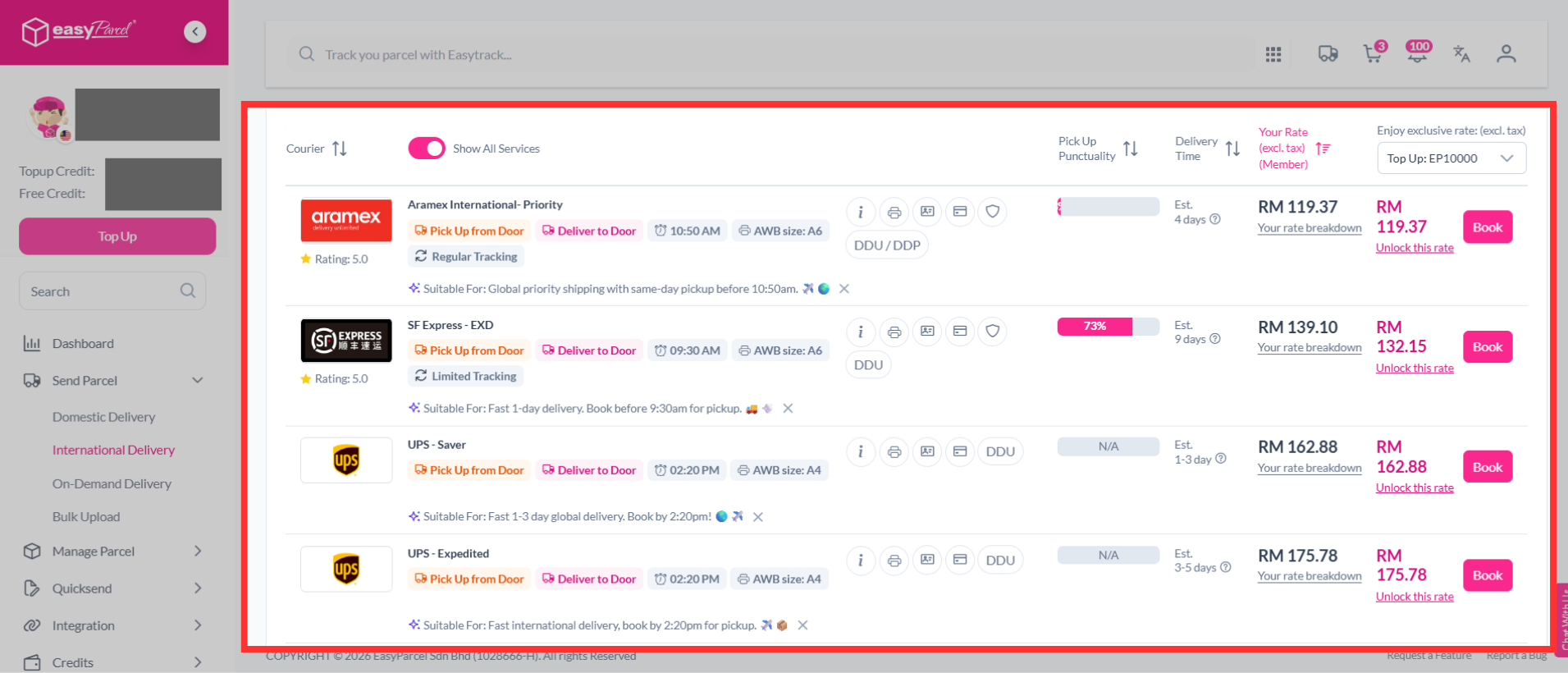
Task: Focus the sidebar Search field
Action: pyautogui.click(x=112, y=291)
